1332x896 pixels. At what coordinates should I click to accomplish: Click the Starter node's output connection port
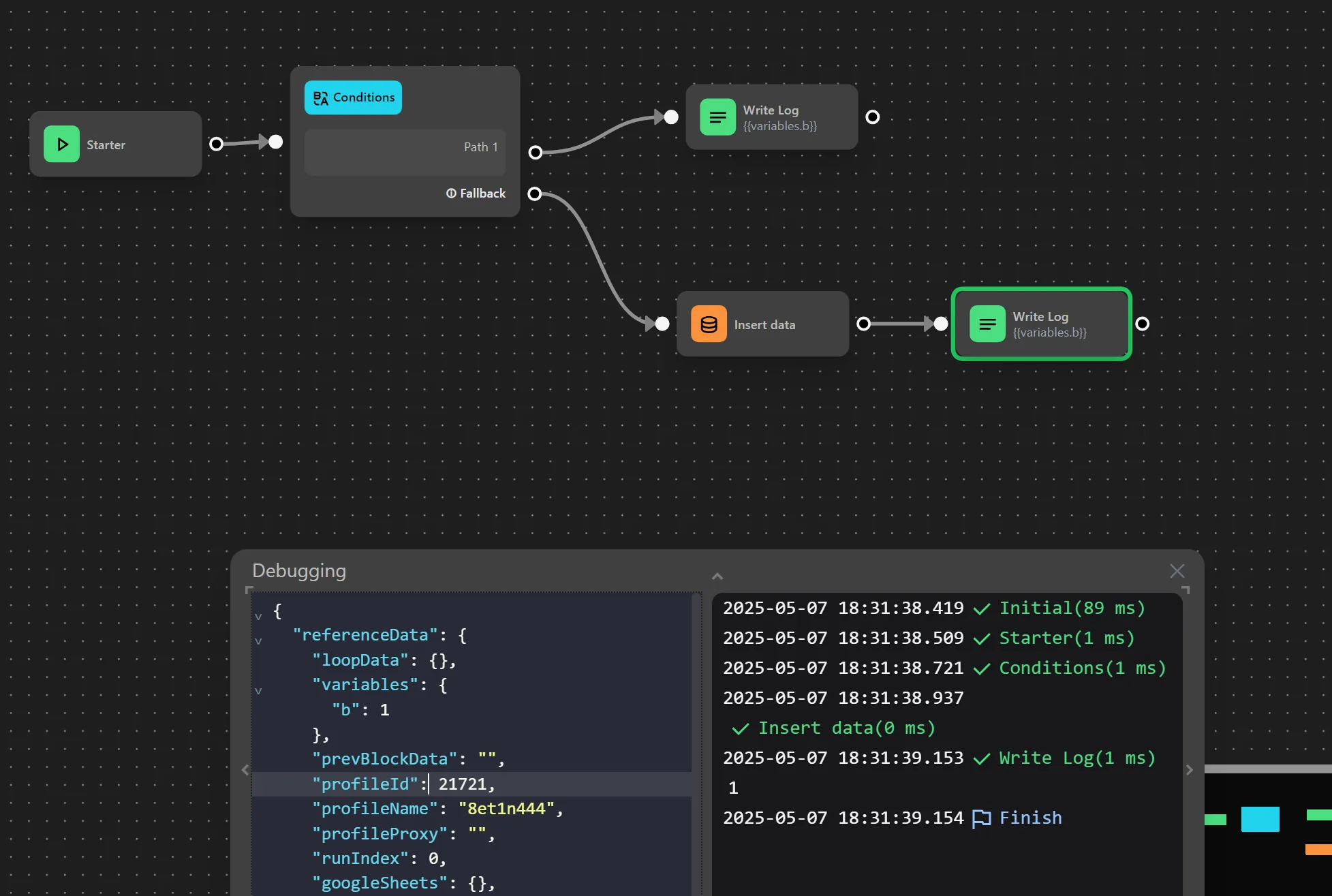pyautogui.click(x=215, y=144)
